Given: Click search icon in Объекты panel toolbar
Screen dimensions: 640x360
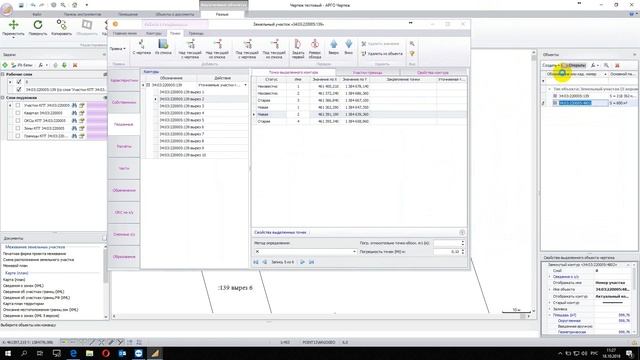Looking at the screenshot, I should [x=606, y=65].
